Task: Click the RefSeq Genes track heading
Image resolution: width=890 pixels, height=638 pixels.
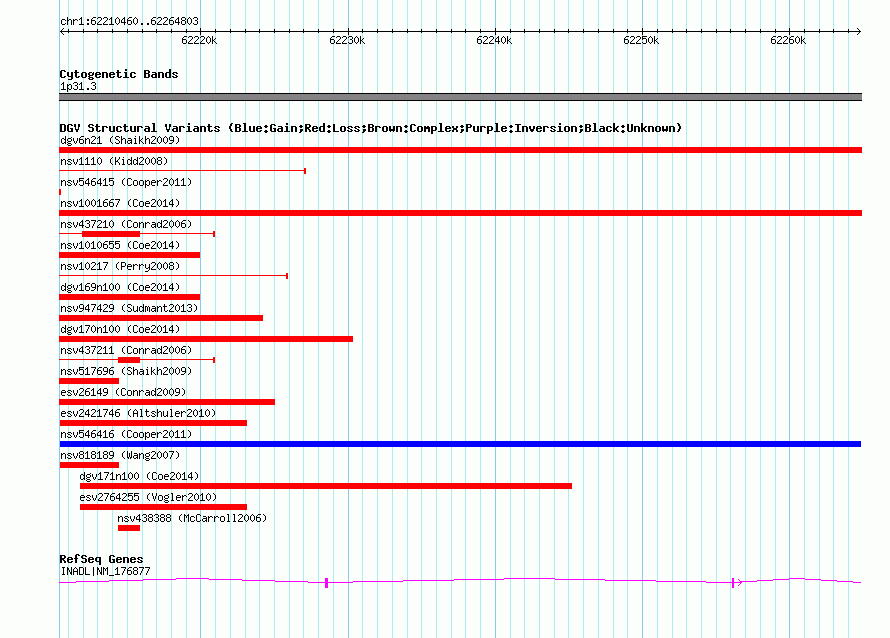Action: 101,559
